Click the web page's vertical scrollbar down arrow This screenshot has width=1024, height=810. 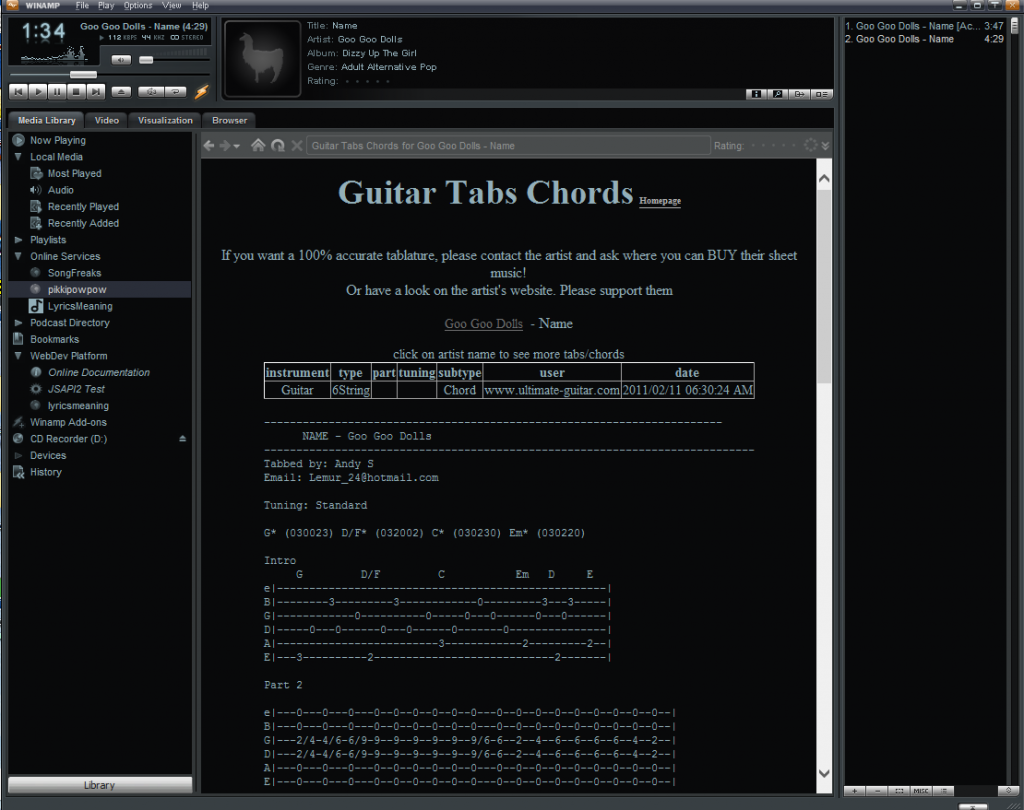coord(824,773)
